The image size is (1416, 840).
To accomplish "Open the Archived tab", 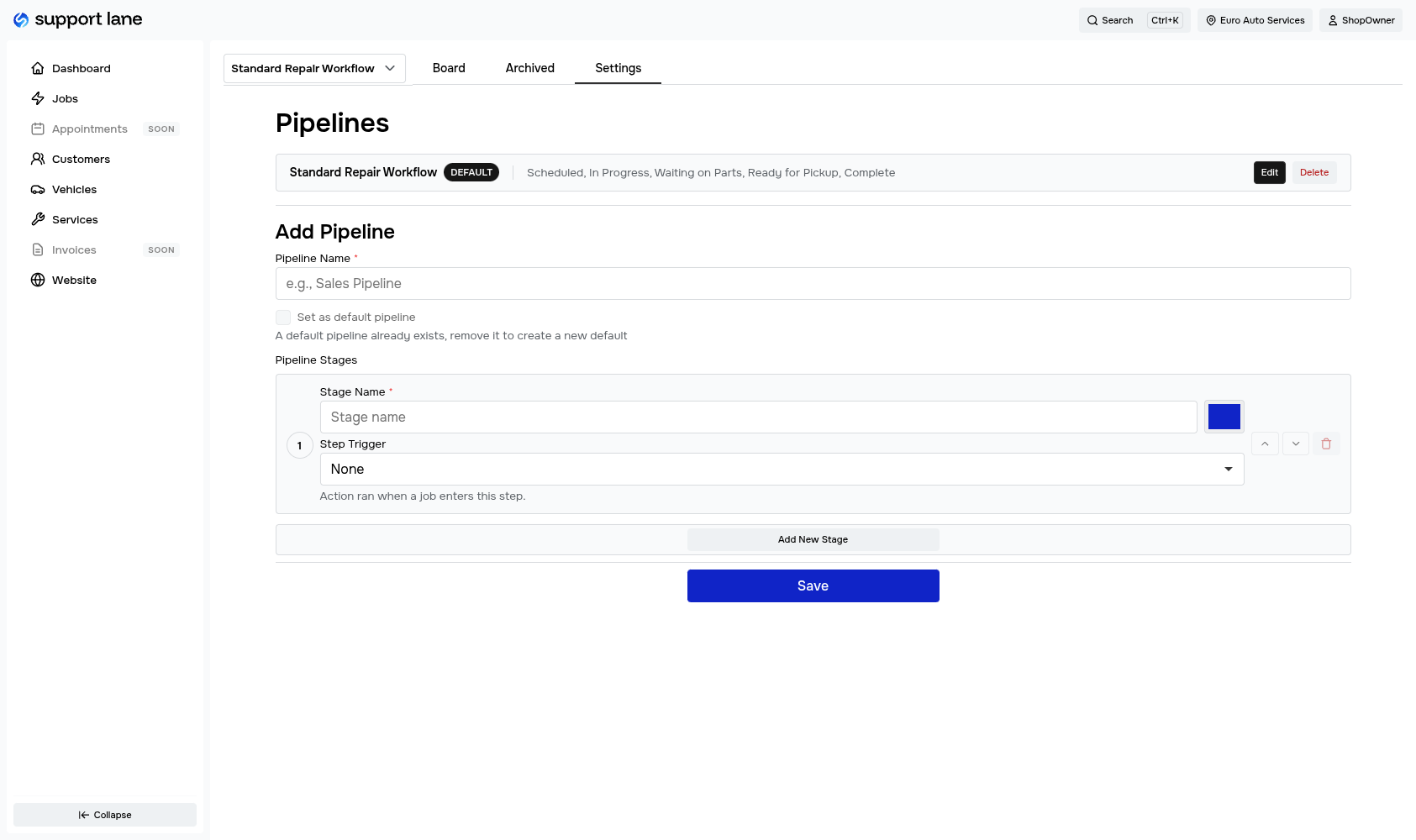I will pos(529,68).
